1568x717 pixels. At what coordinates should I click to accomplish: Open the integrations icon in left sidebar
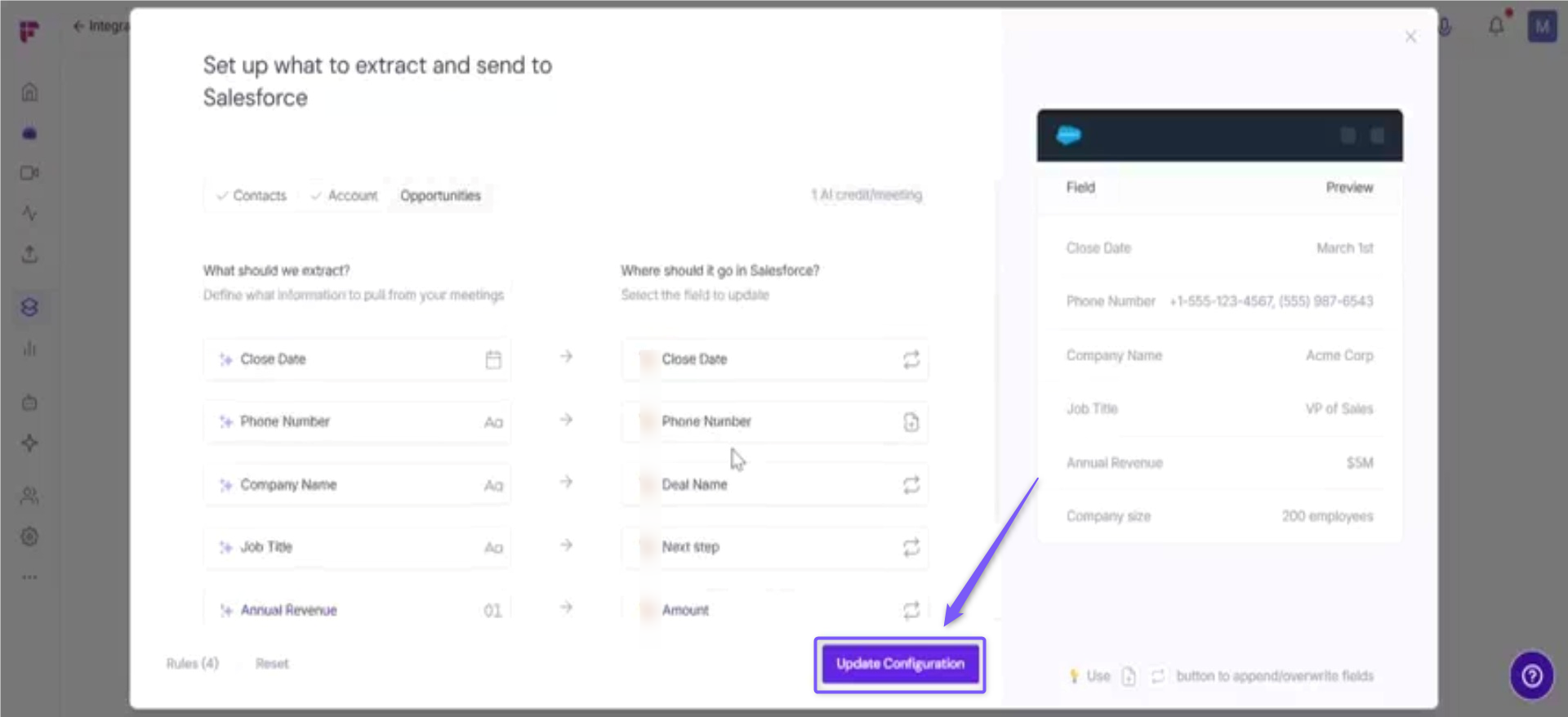pos(29,307)
